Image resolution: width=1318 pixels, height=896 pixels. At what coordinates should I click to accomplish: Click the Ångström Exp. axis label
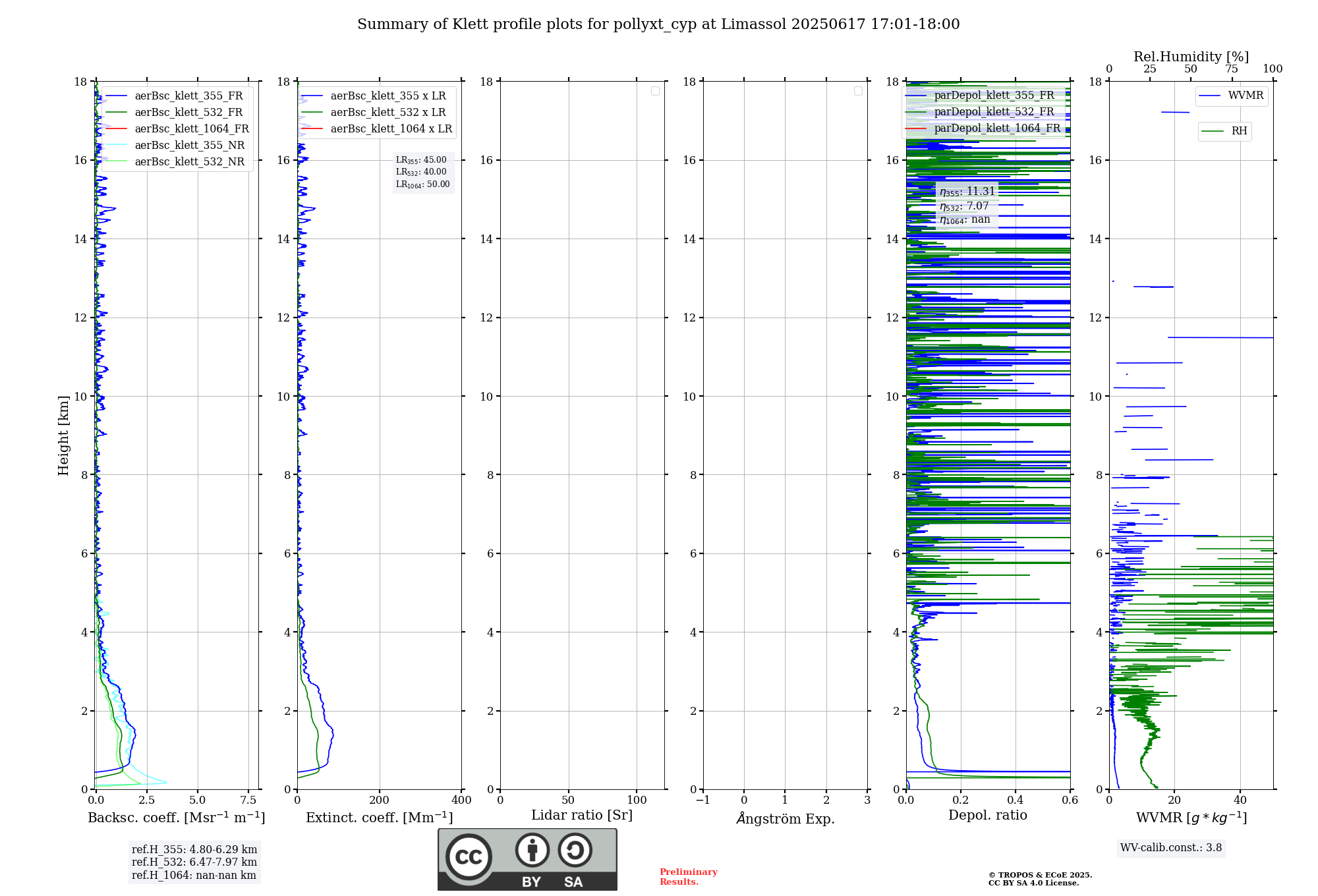pyautogui.click(x=786, y=818)
